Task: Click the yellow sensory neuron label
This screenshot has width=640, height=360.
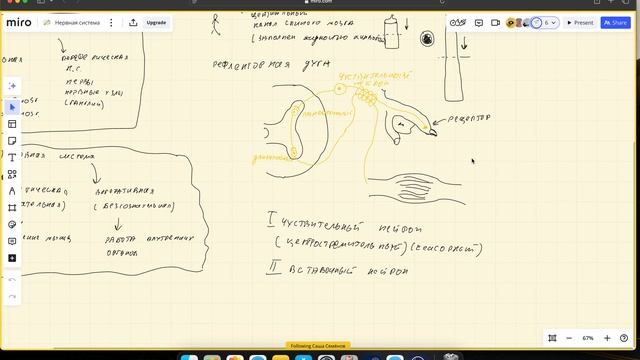Action: click(x=375, y=79)
